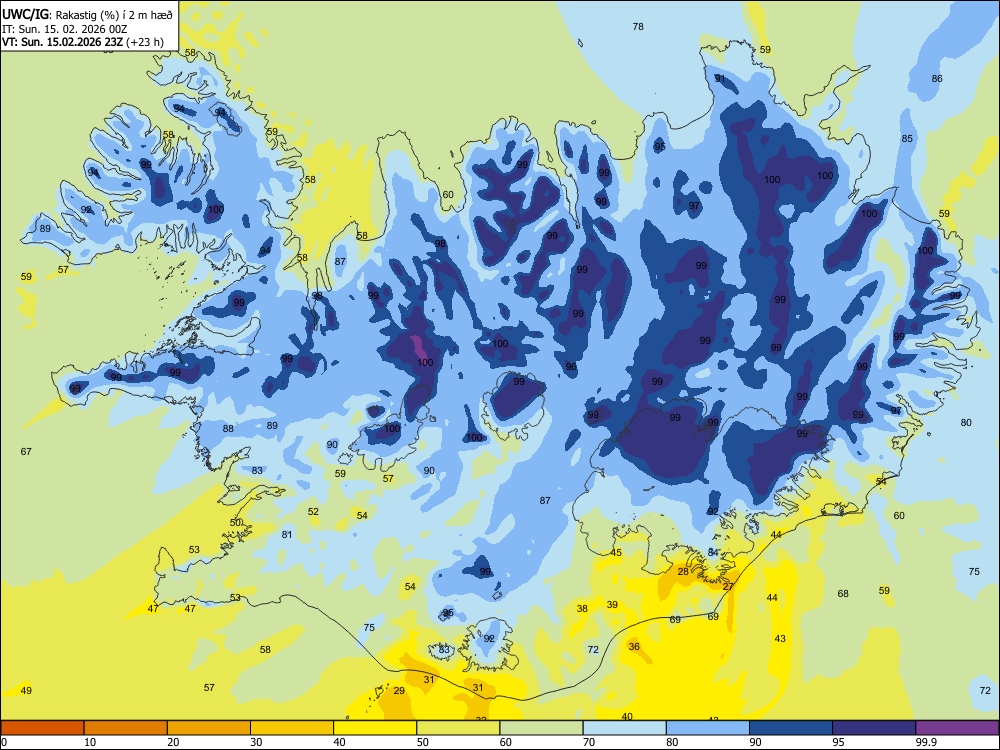The height and width of the screenshot is (750, 1000).
Task: Click the map value "84"
Action: (713, 553)
